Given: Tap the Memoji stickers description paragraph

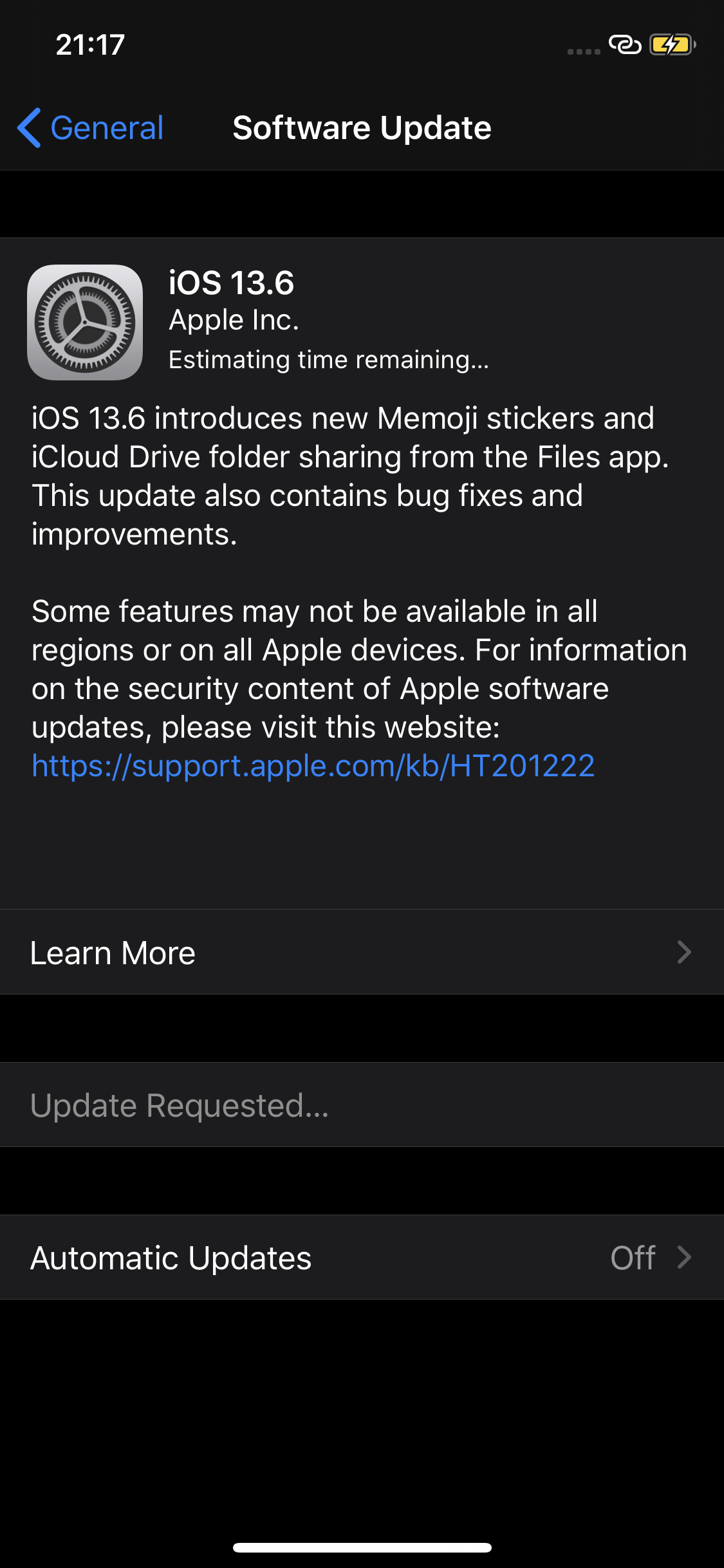Looking at the screenshot, I should pyautogui.click(x=351, y=476).
